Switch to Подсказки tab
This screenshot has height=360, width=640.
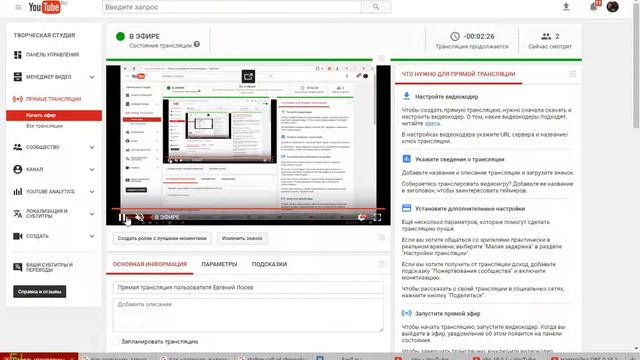[x=269, y=264]
